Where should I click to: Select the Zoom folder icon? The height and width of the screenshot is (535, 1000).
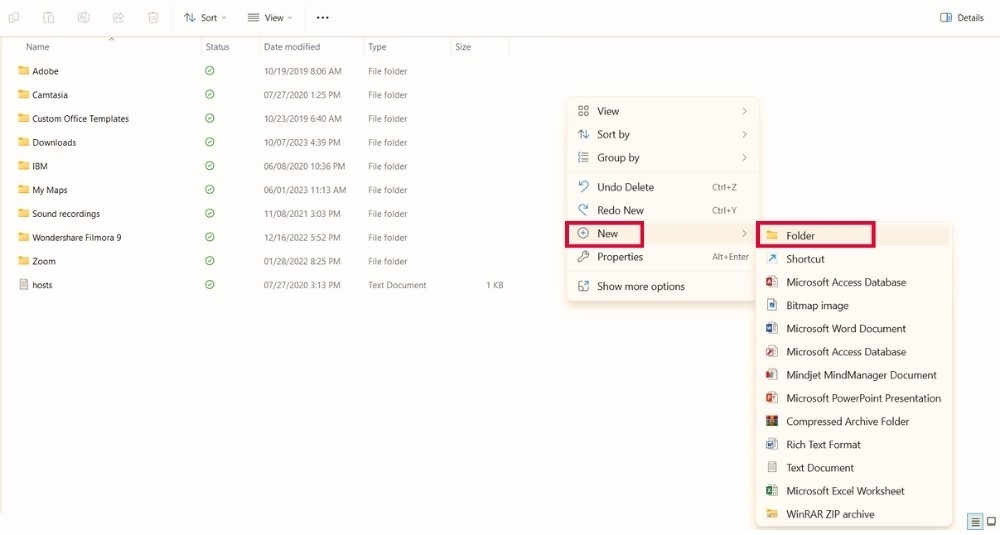click(x=24, y=261)
